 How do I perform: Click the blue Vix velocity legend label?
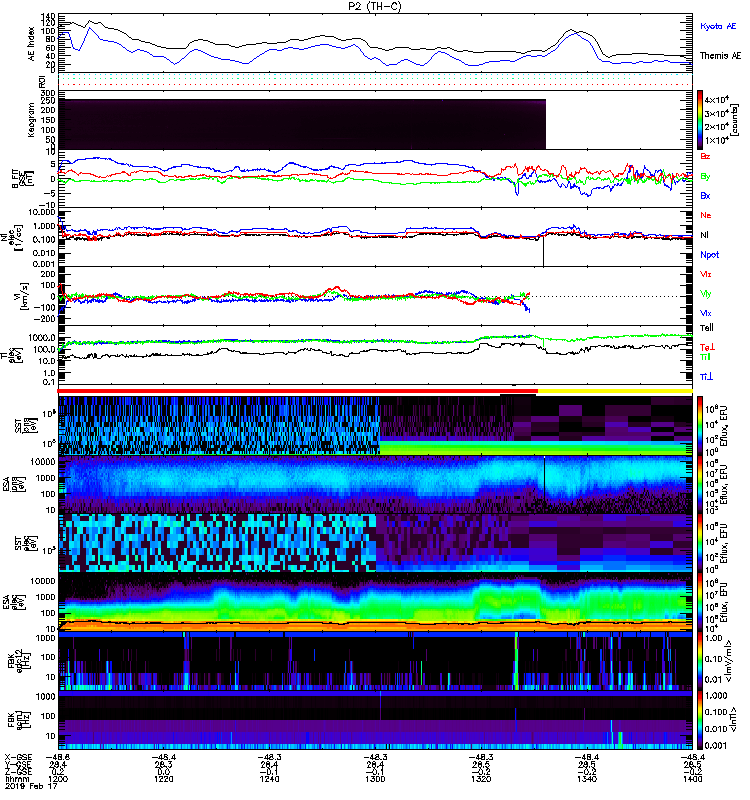706,313
